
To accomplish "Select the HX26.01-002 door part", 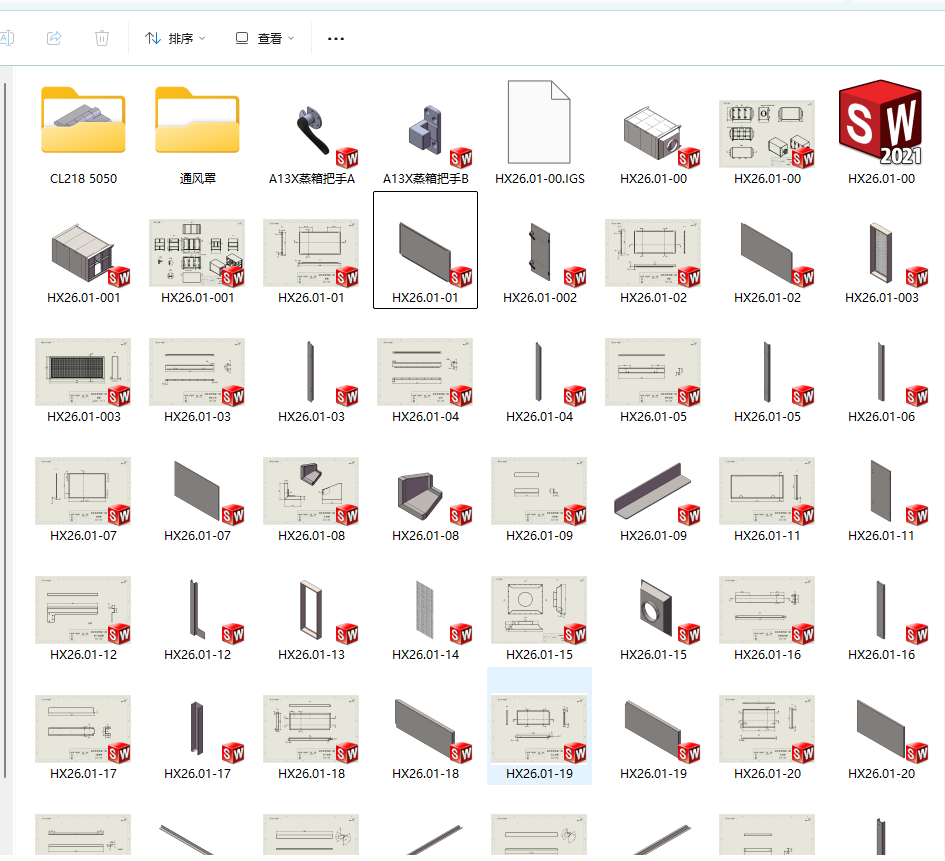I will (x=539, y=252).
